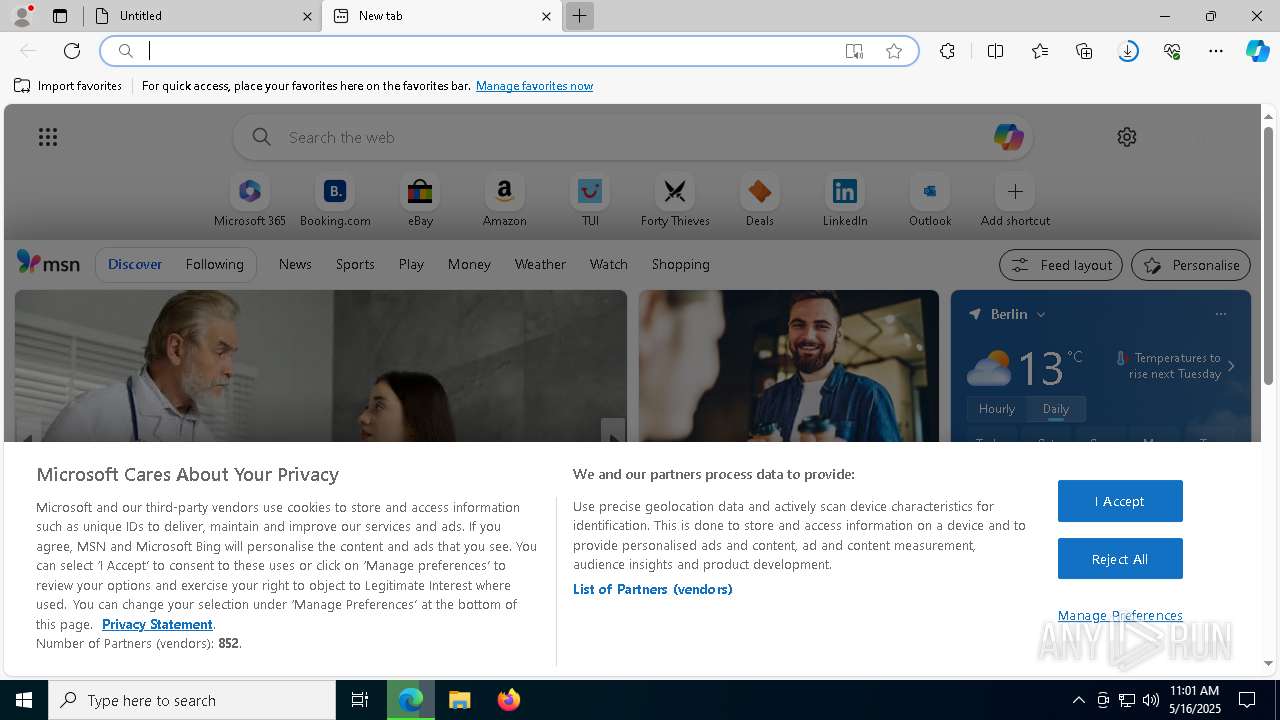1280x720 pixels.
Task: Click the Search the web box
Action: [632, 137]
